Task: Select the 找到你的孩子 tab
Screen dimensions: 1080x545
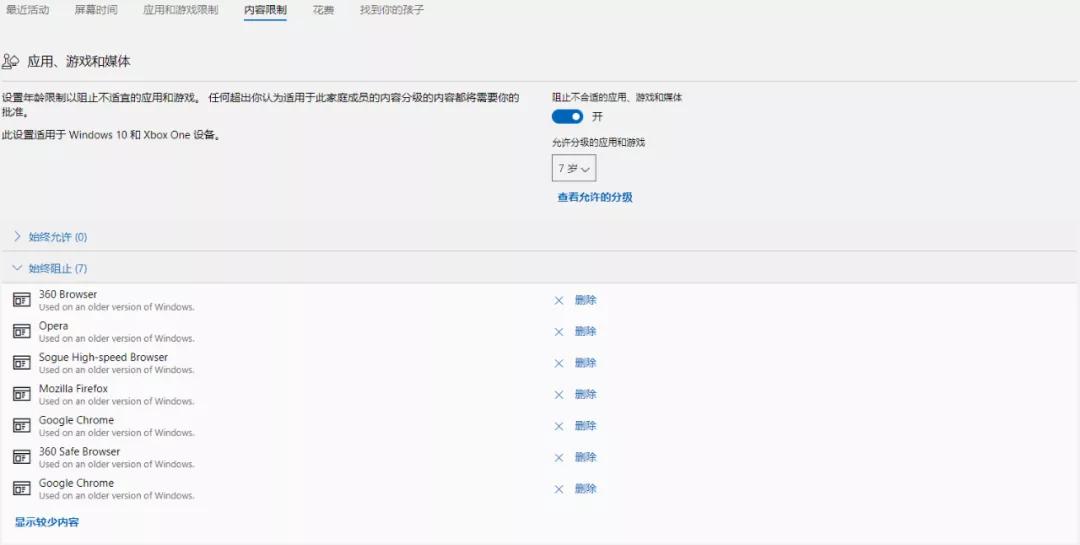Action: pyautogui.click(x=392, y=10)
